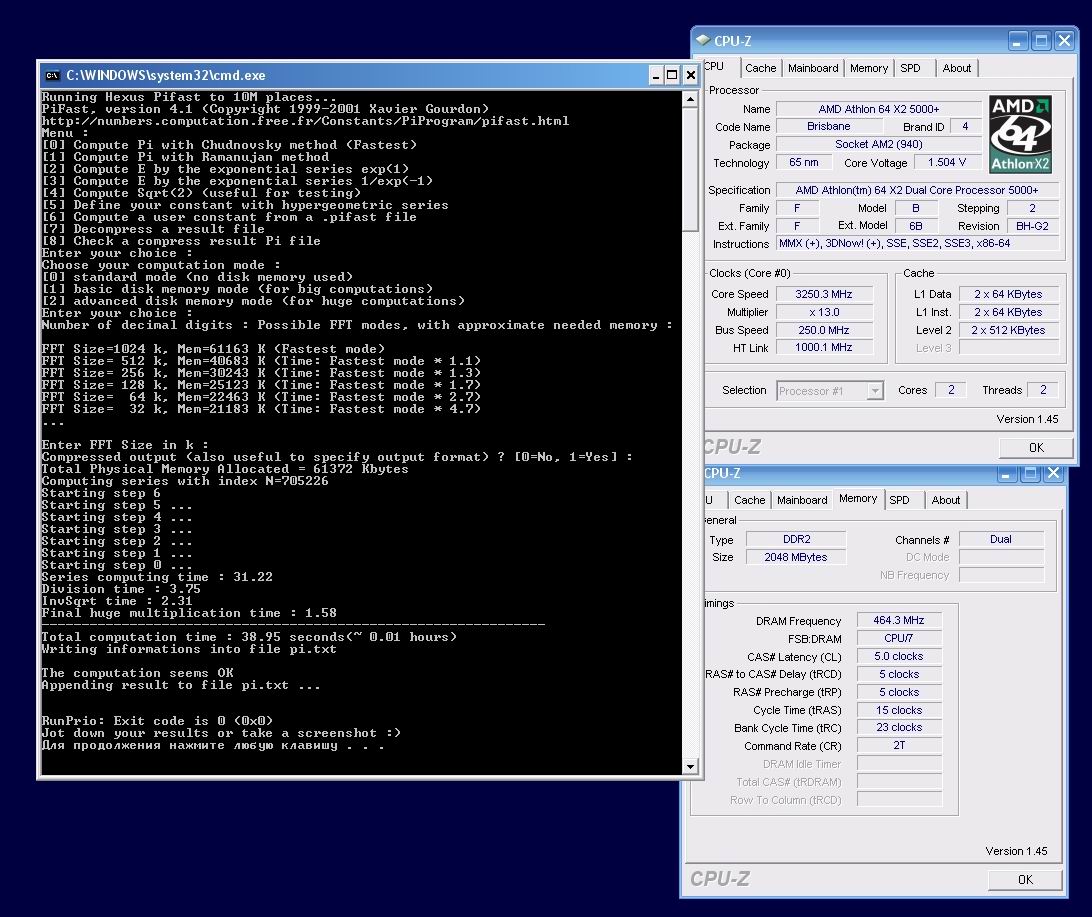Open the SPD tab in lower CPU-Z window
1092x917 pixels.
[899, 500]
